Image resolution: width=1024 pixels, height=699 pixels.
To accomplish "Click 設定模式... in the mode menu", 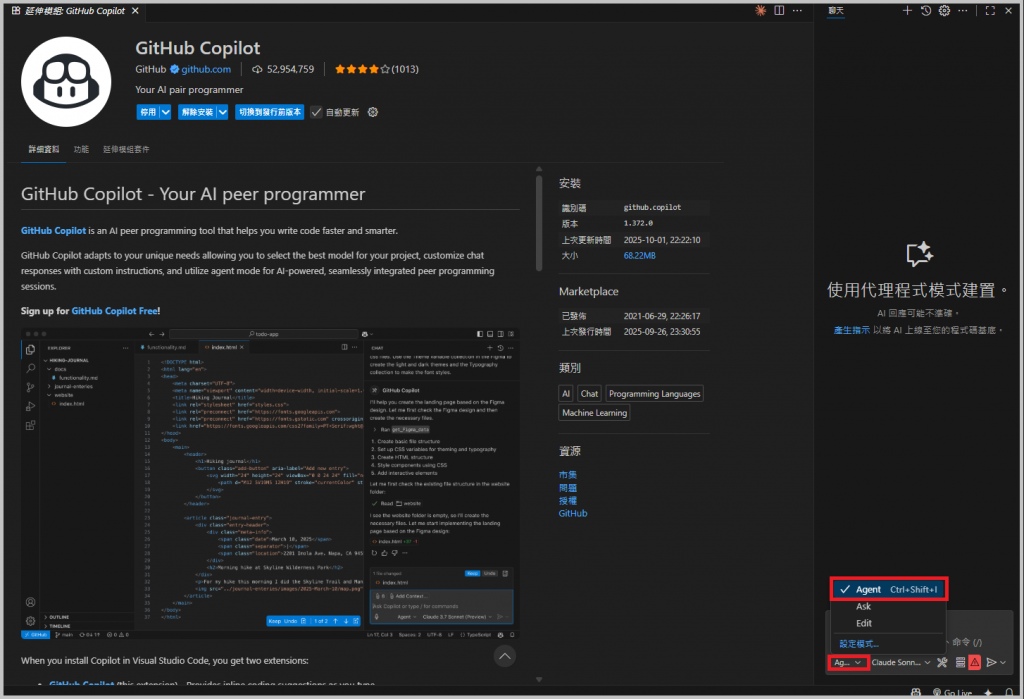I will point(859,643).
